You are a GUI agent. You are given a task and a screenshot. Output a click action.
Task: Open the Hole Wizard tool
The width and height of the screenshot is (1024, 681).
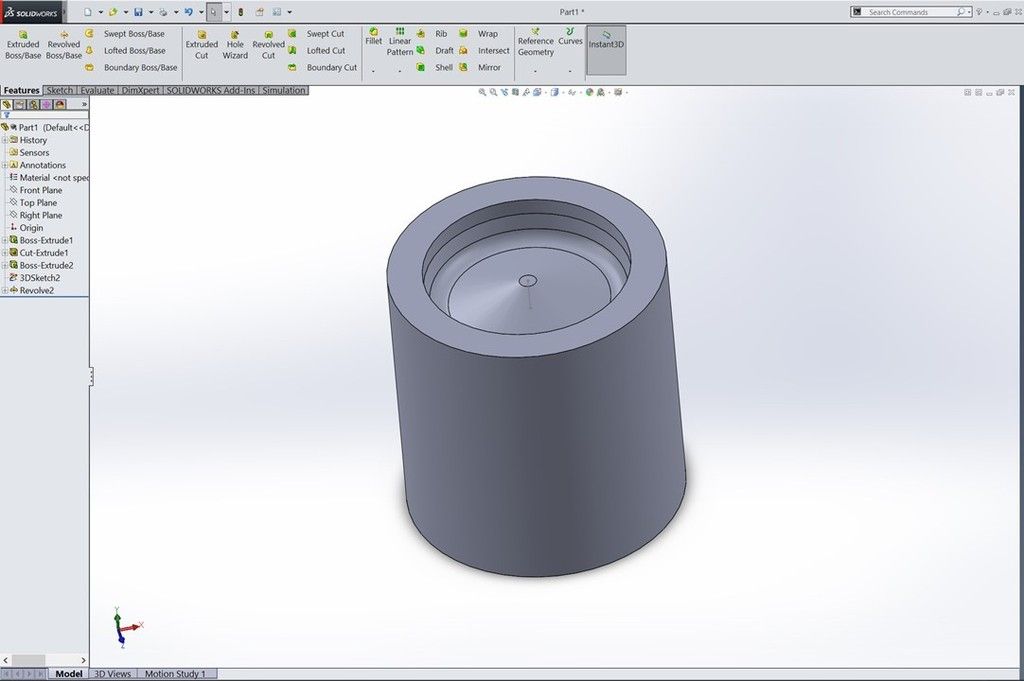tap(235, 45)
